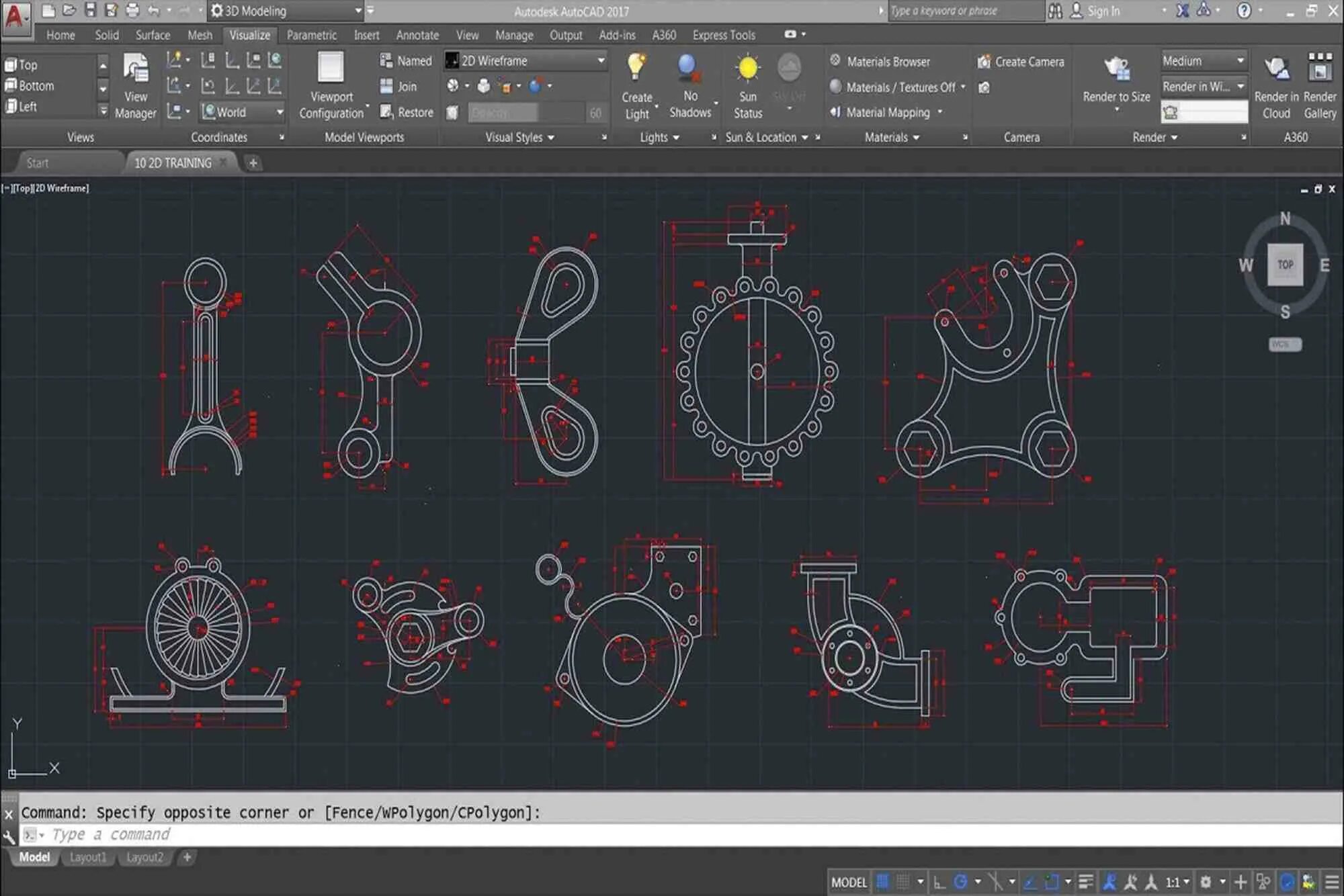Screen dimensions: 1344x896
Task: Open Render in Cloud
Action: click(1275, 69)
